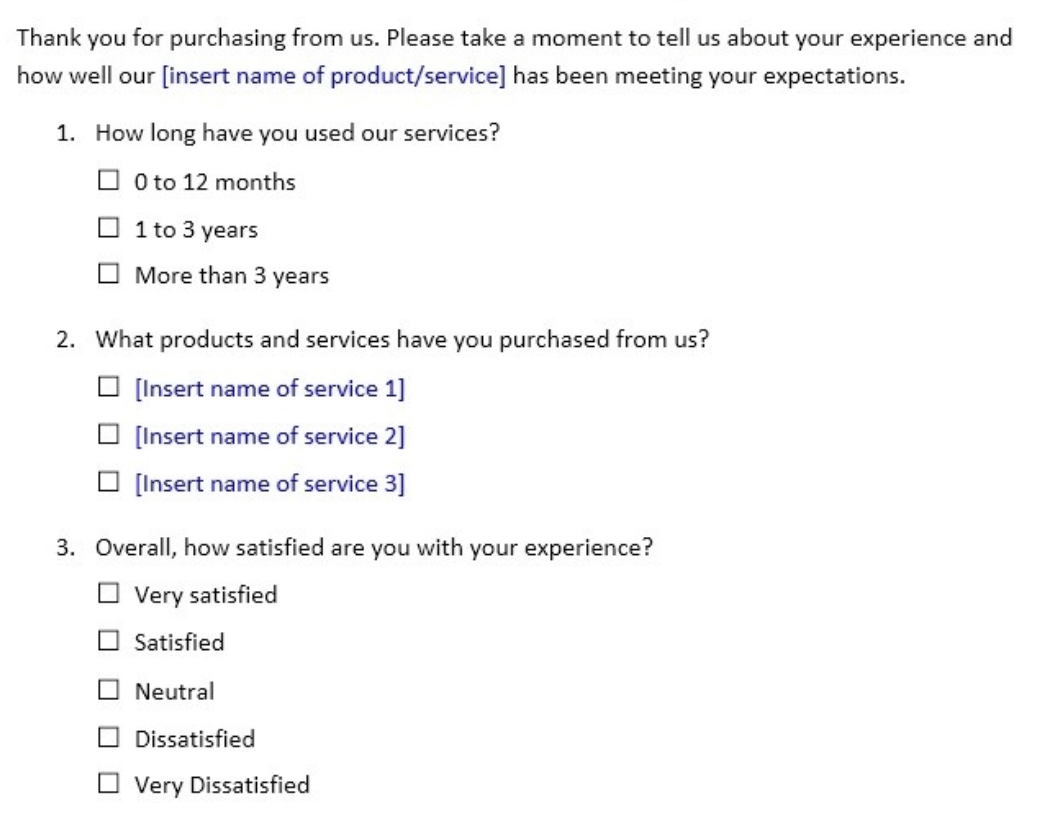Select the '[Insert name of service 2]' placeholder text
The width and height of the screenshot is (1060, 824).
coord(269,436)
